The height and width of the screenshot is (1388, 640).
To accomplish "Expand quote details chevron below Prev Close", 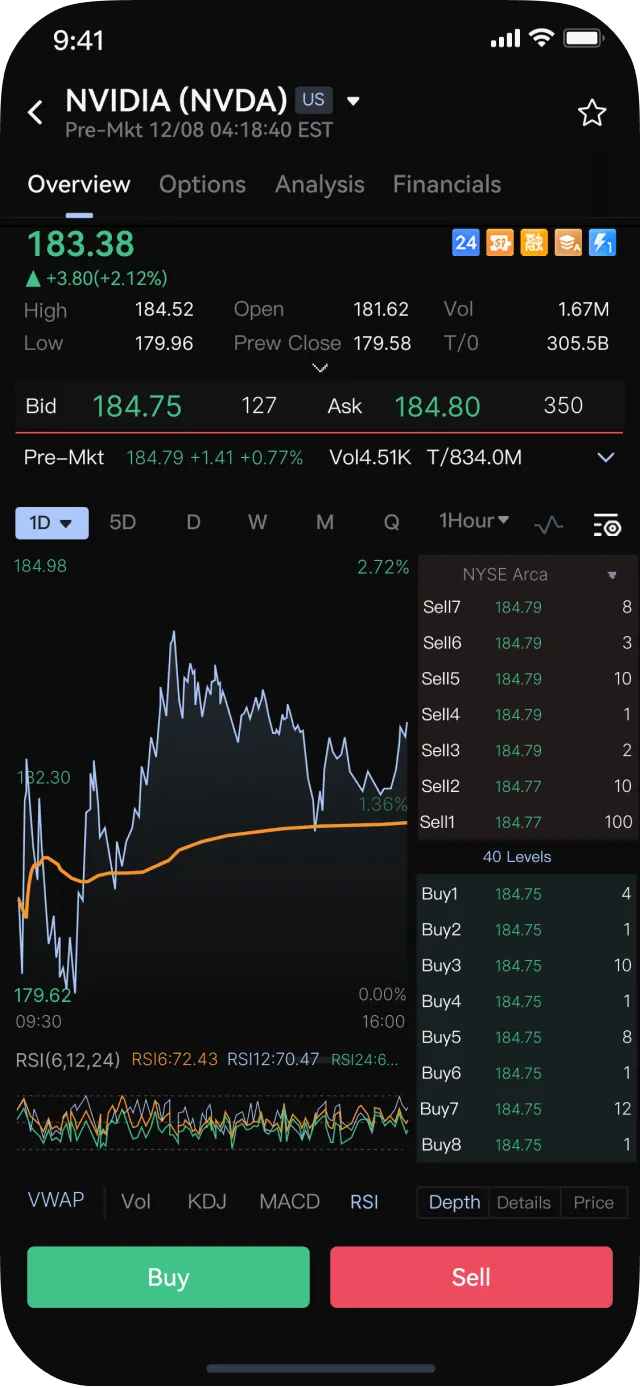I will pyautogui.click(x=320, y=368).
